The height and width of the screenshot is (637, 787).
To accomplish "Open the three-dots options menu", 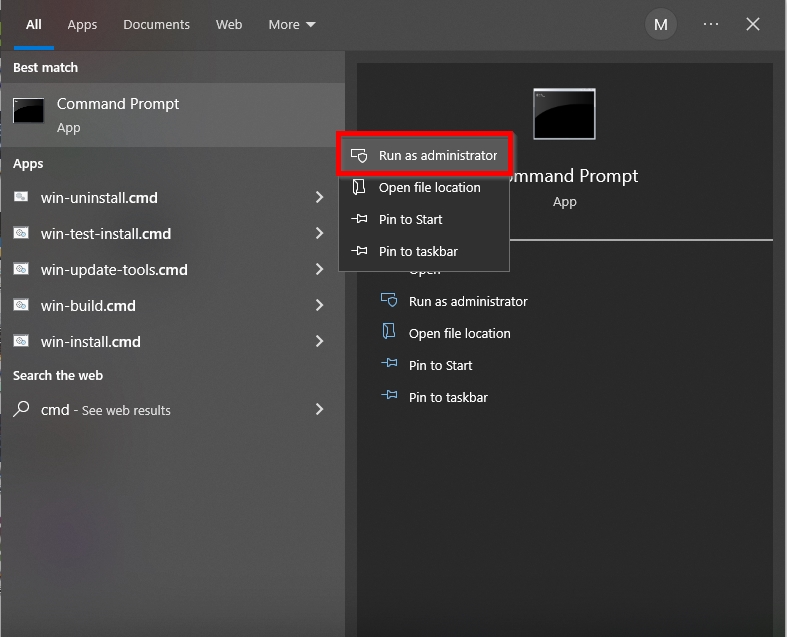I will (x=711, y=25).
